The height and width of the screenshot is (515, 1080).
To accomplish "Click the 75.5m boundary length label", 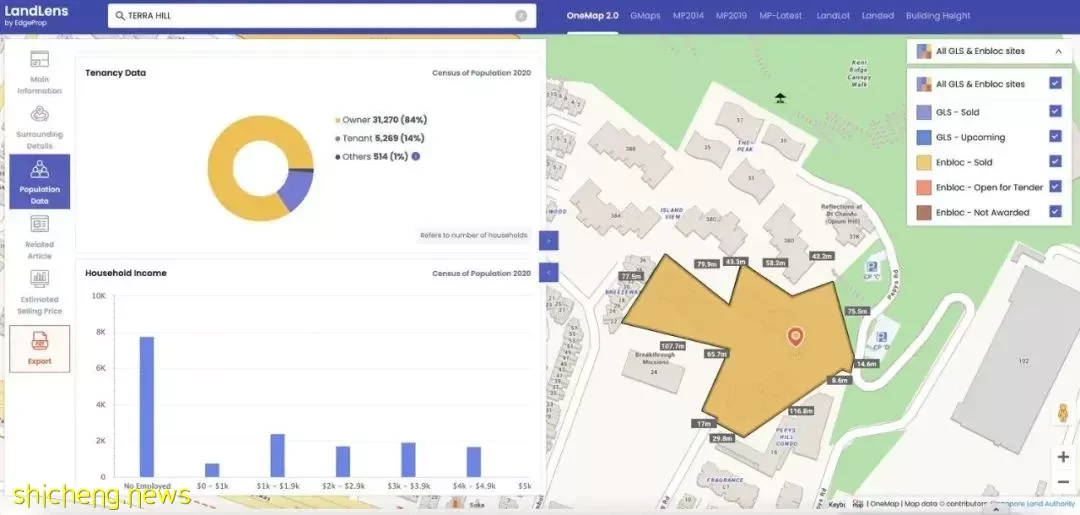I will point(858,311).
